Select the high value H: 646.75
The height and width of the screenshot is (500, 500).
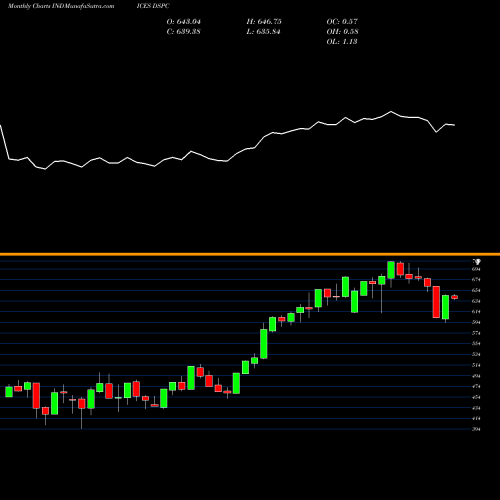(264, 22)
